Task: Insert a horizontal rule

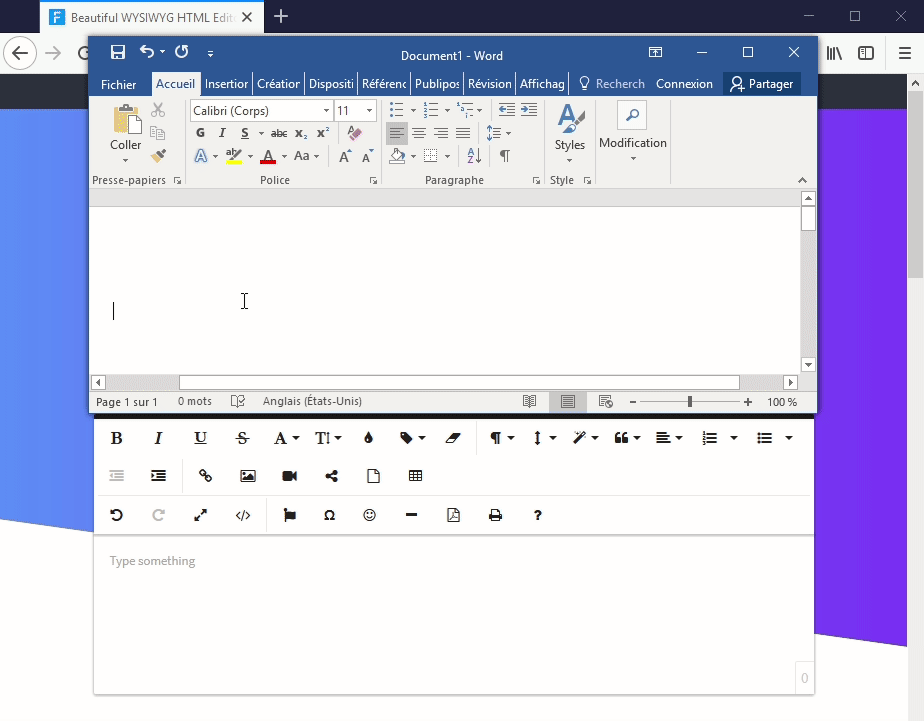Action: click(x=410, y=515)
